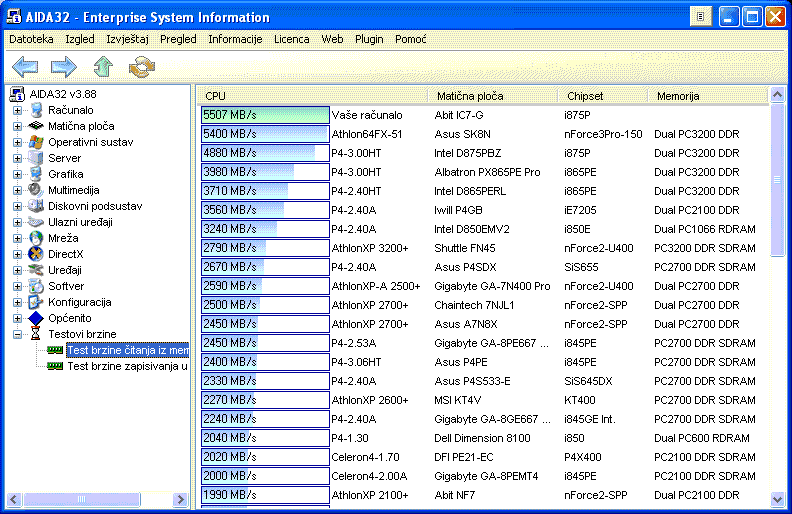
Task: Collapse the Testovi brzine node
Action: [17, 334]
